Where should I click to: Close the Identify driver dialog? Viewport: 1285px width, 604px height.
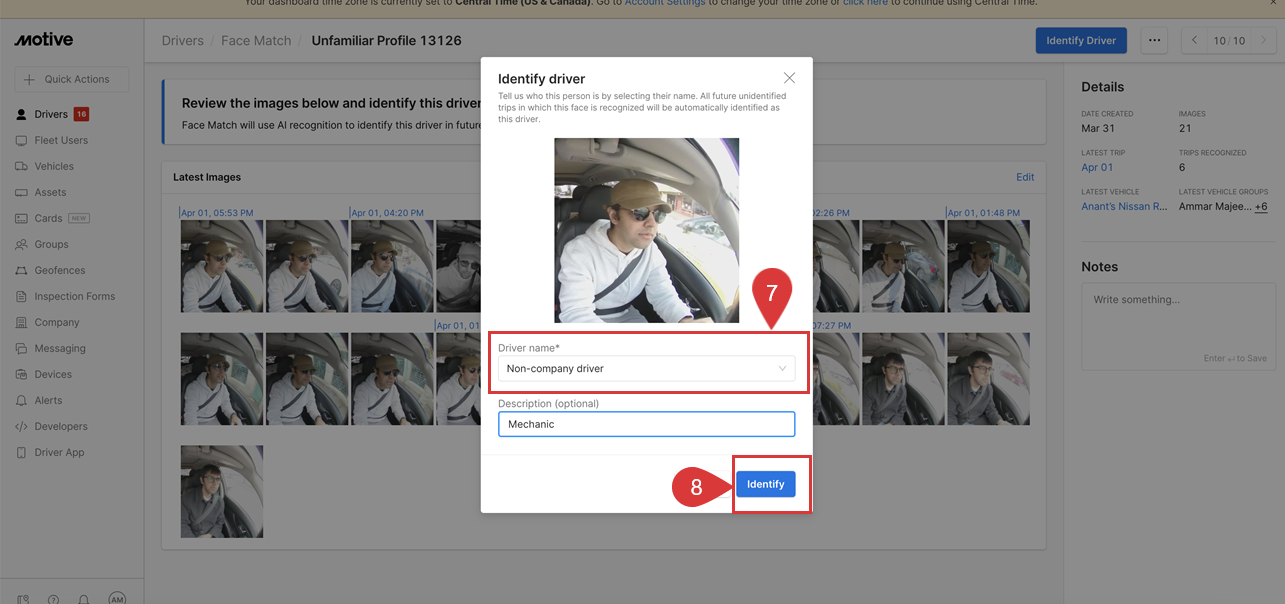789,78
